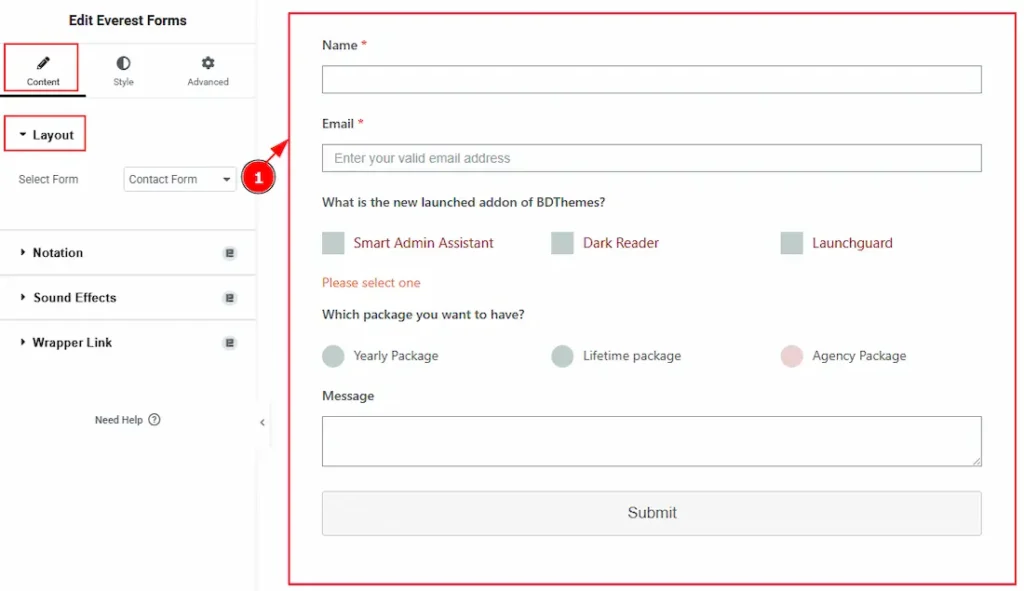
Task: Click the Sound Effects section badge icon
Action: [x=230, y=298]
